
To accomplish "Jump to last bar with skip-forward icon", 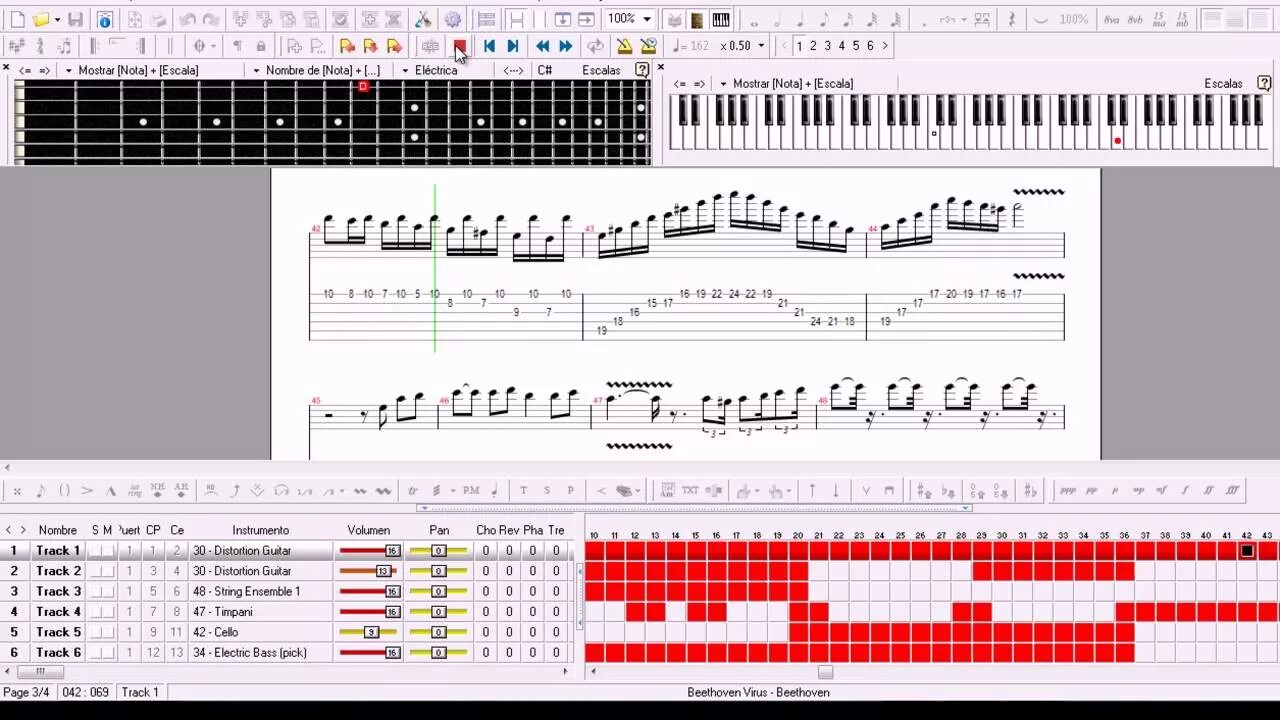I will tap(512, 46).
